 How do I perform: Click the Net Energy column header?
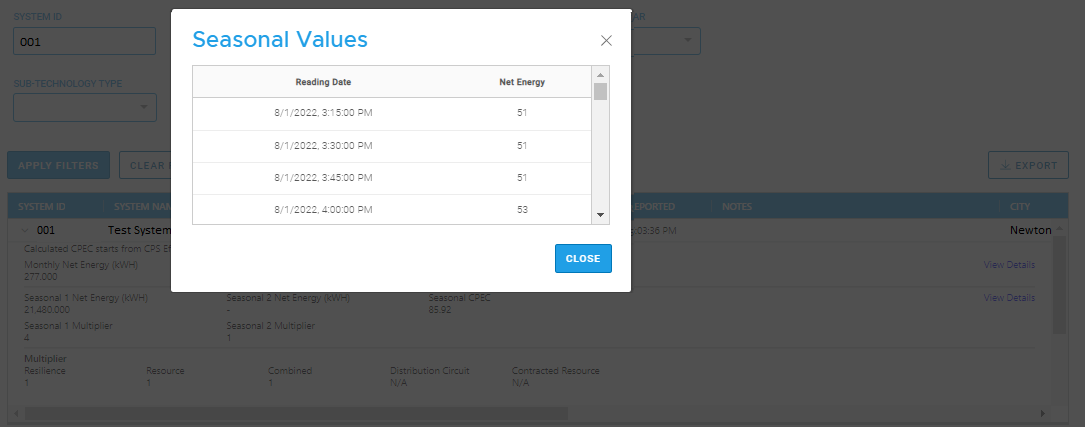point(522,82)
